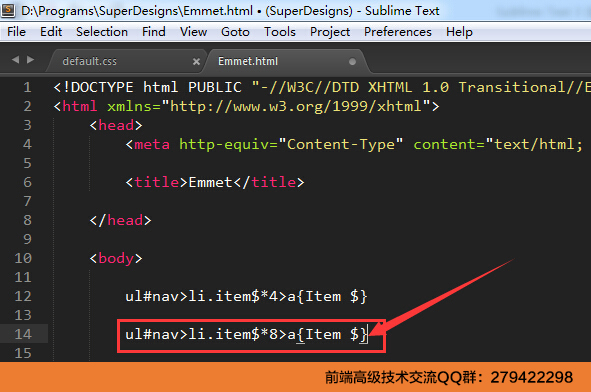Close the default.css tab
This screenshot has width=591, height=392.
(196, 61)
